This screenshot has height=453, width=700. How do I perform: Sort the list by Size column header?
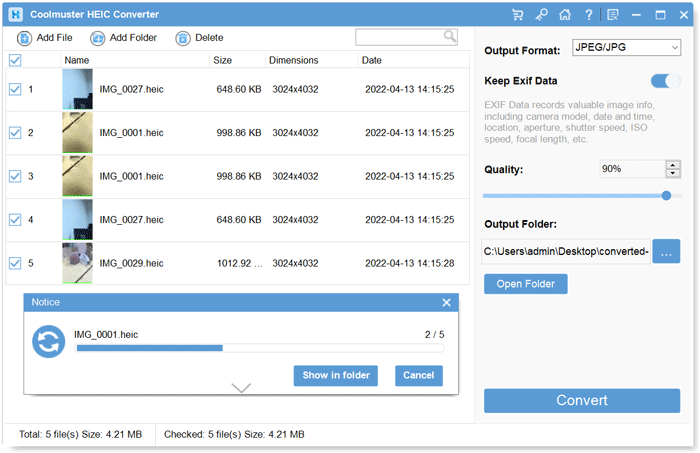click(x=222, y=60)
